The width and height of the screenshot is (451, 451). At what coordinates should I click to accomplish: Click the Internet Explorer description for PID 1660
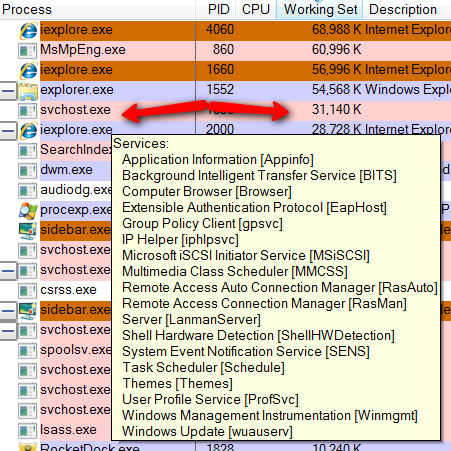point(408,70)
